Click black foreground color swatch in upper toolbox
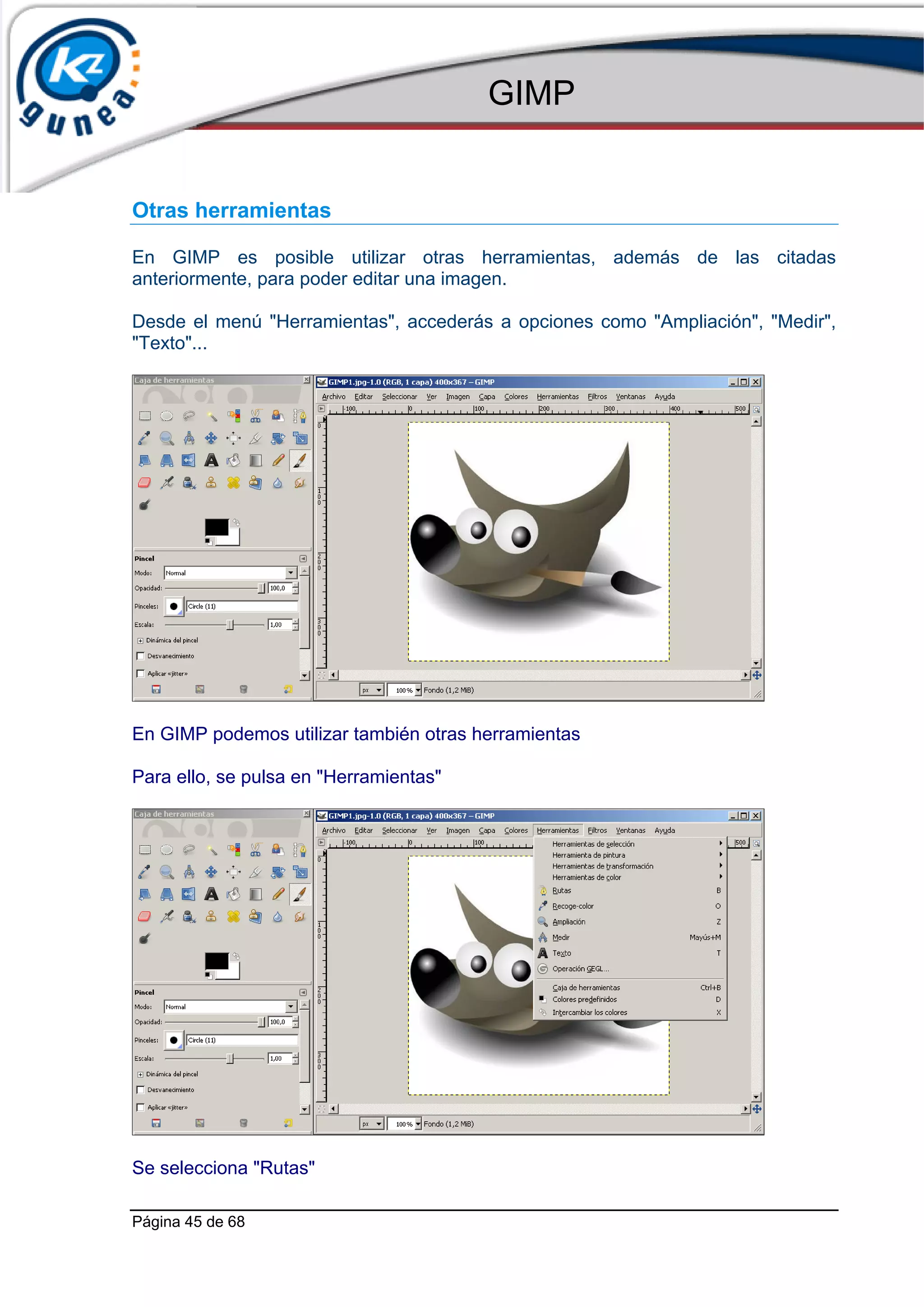The height and width of the screenshot is (1307, 924). 217,527
